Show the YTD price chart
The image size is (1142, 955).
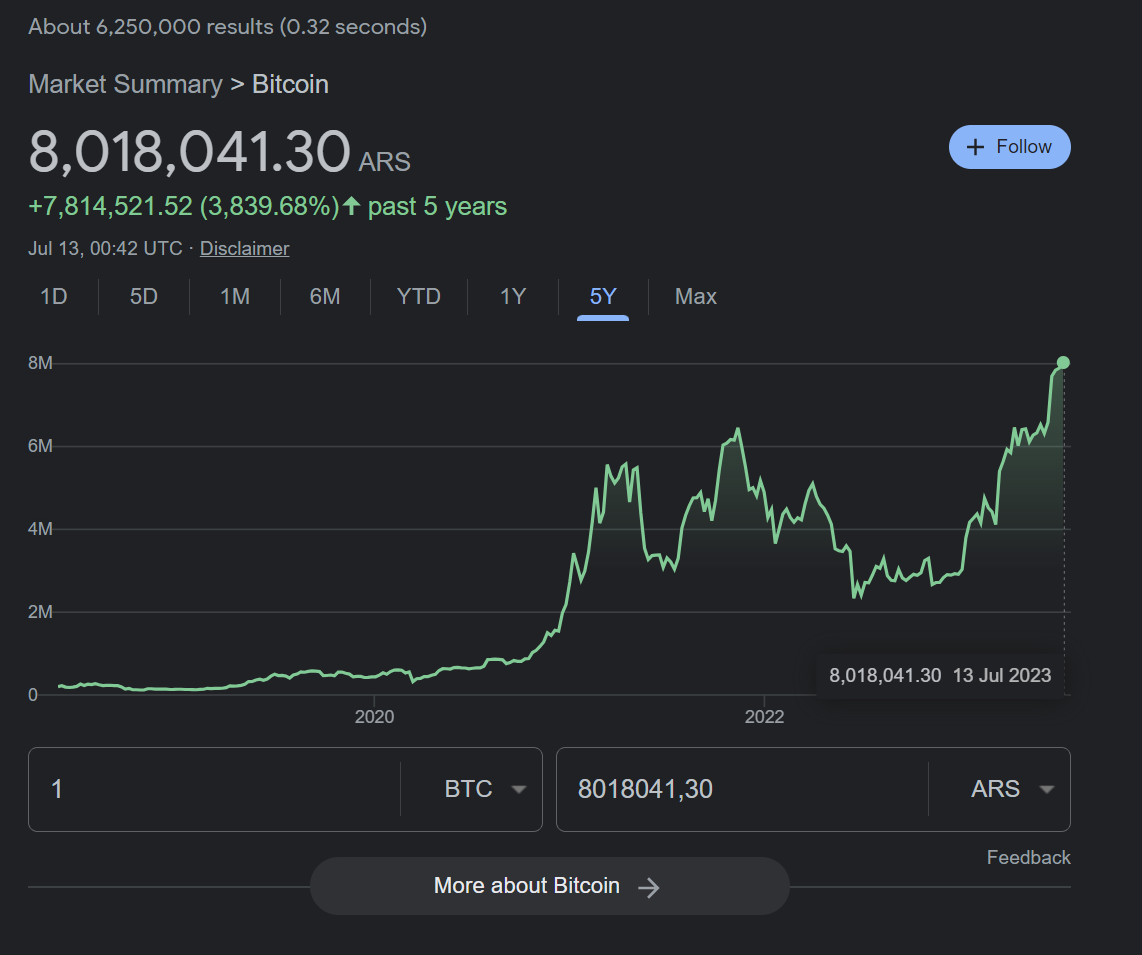(x=418, y=297)
